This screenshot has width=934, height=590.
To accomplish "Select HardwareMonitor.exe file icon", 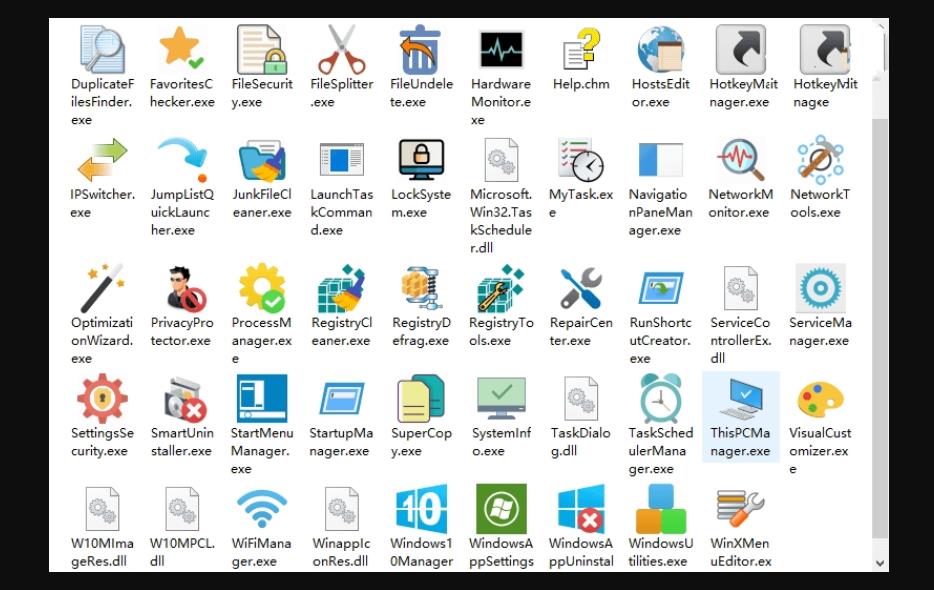I will [501, 49].
